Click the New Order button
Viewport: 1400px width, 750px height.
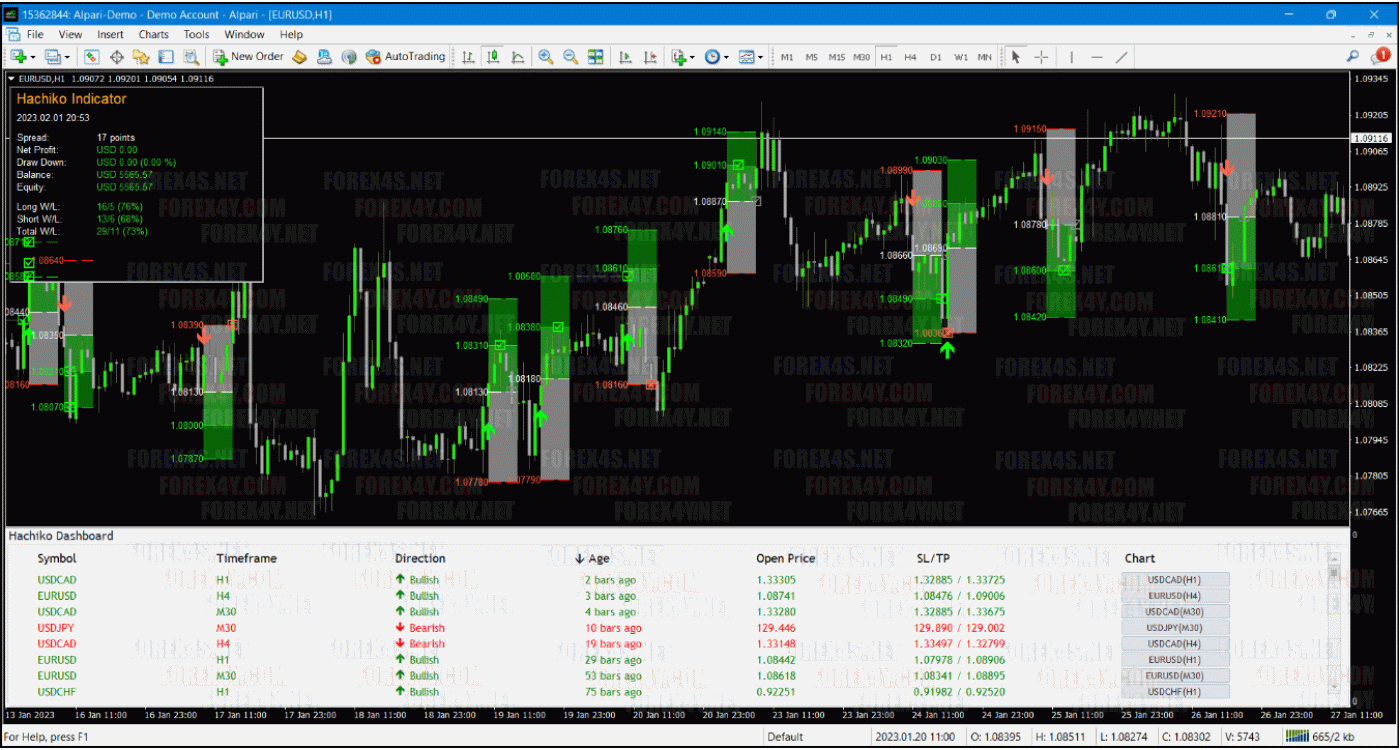pos(248,57)
